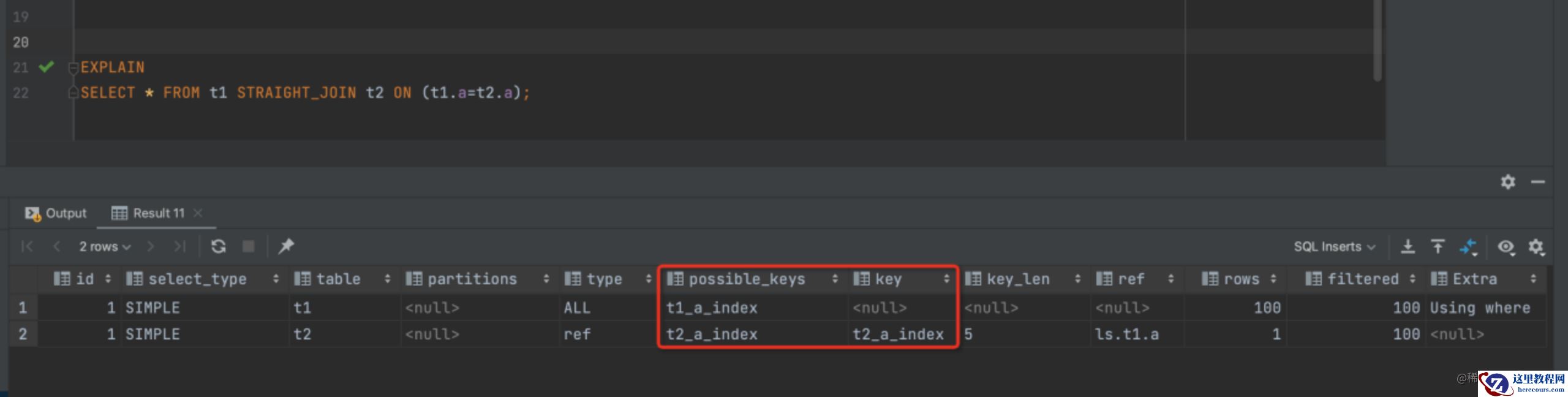Open result grid settings gear

1536,247
